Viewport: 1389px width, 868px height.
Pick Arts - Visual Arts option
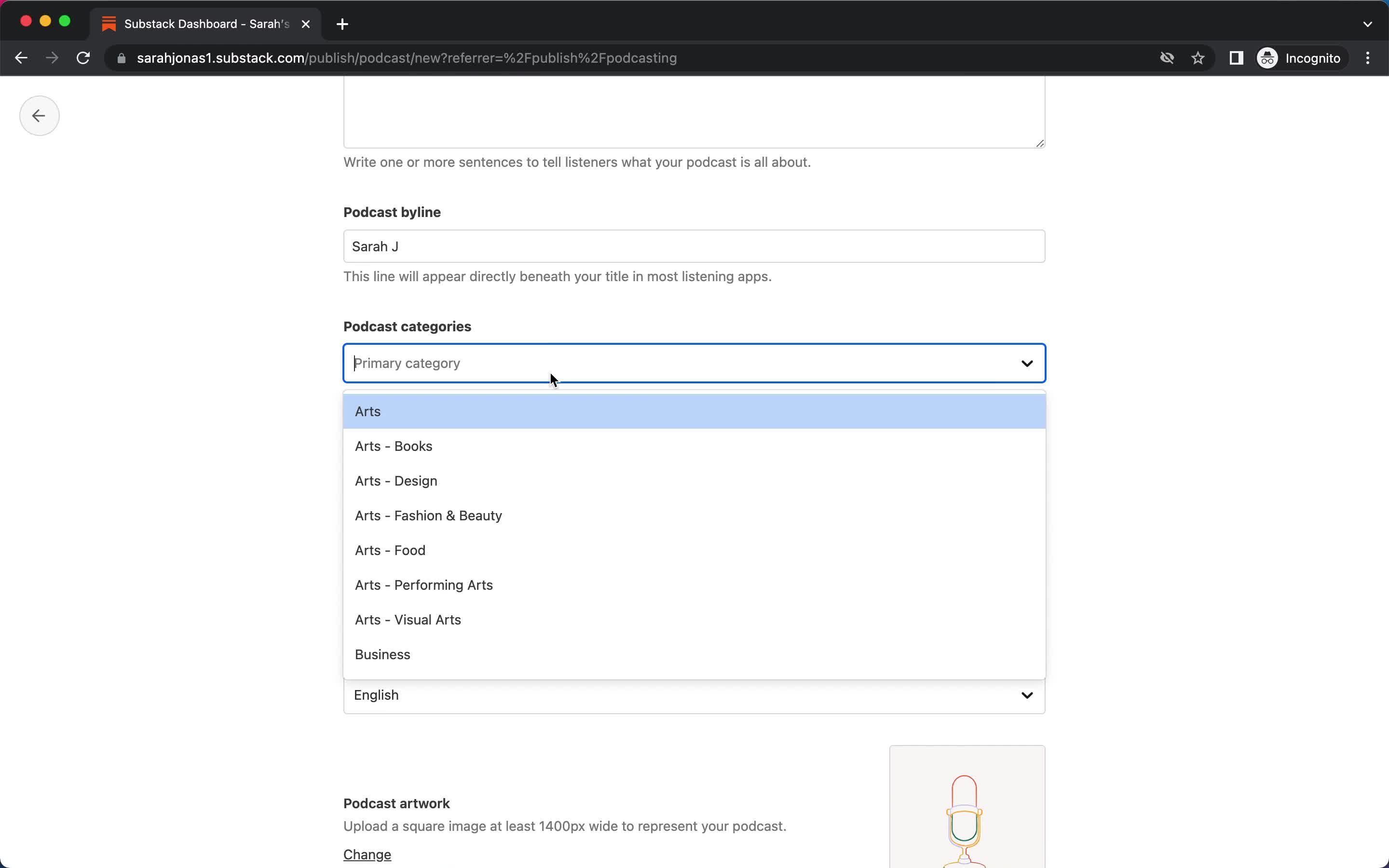pyautogui.click(x=694, y=620)
